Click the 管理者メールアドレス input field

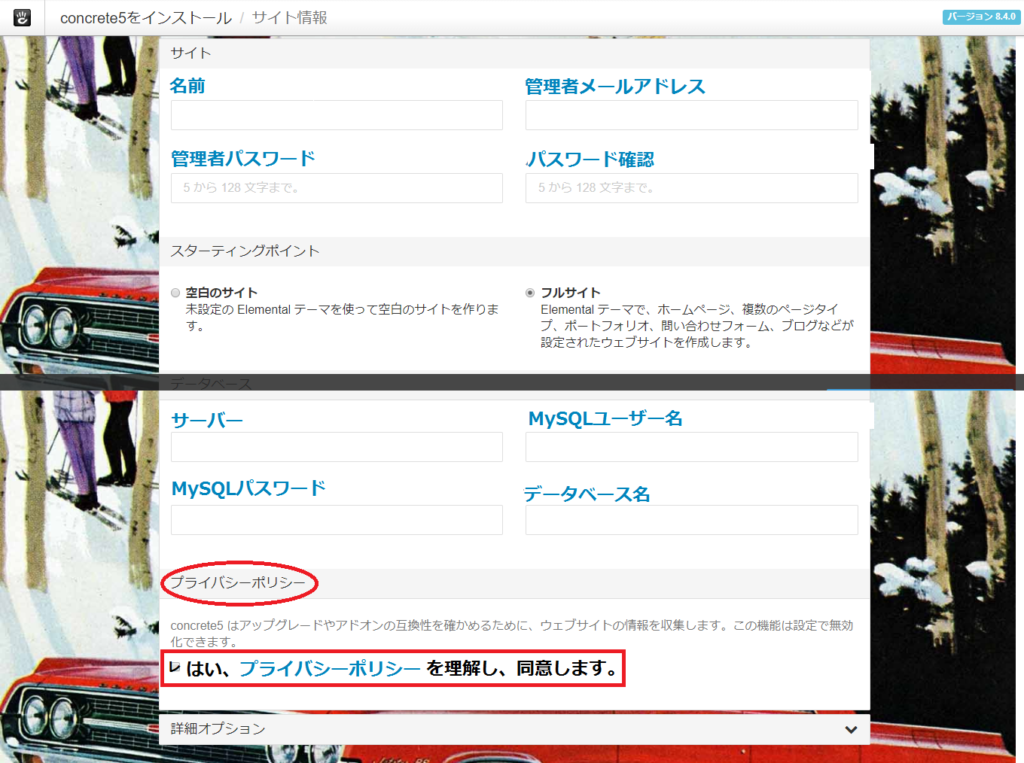pyautogui.click(x=691, y=116)
